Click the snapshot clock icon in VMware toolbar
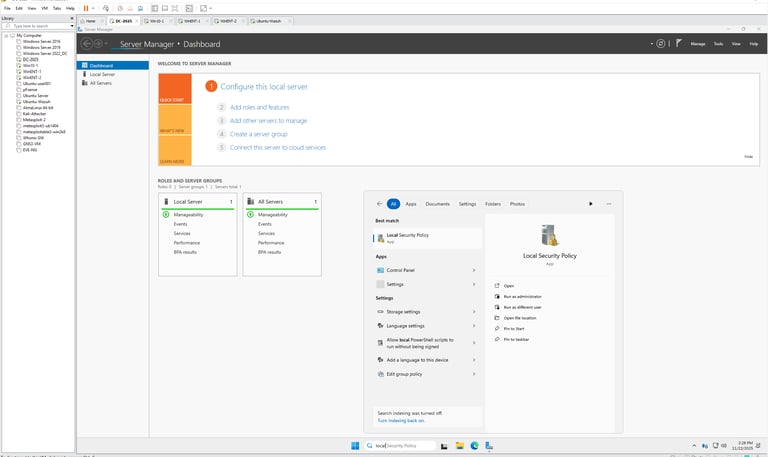The height and width of the screenshot is (457, 768). click(120, 8)
